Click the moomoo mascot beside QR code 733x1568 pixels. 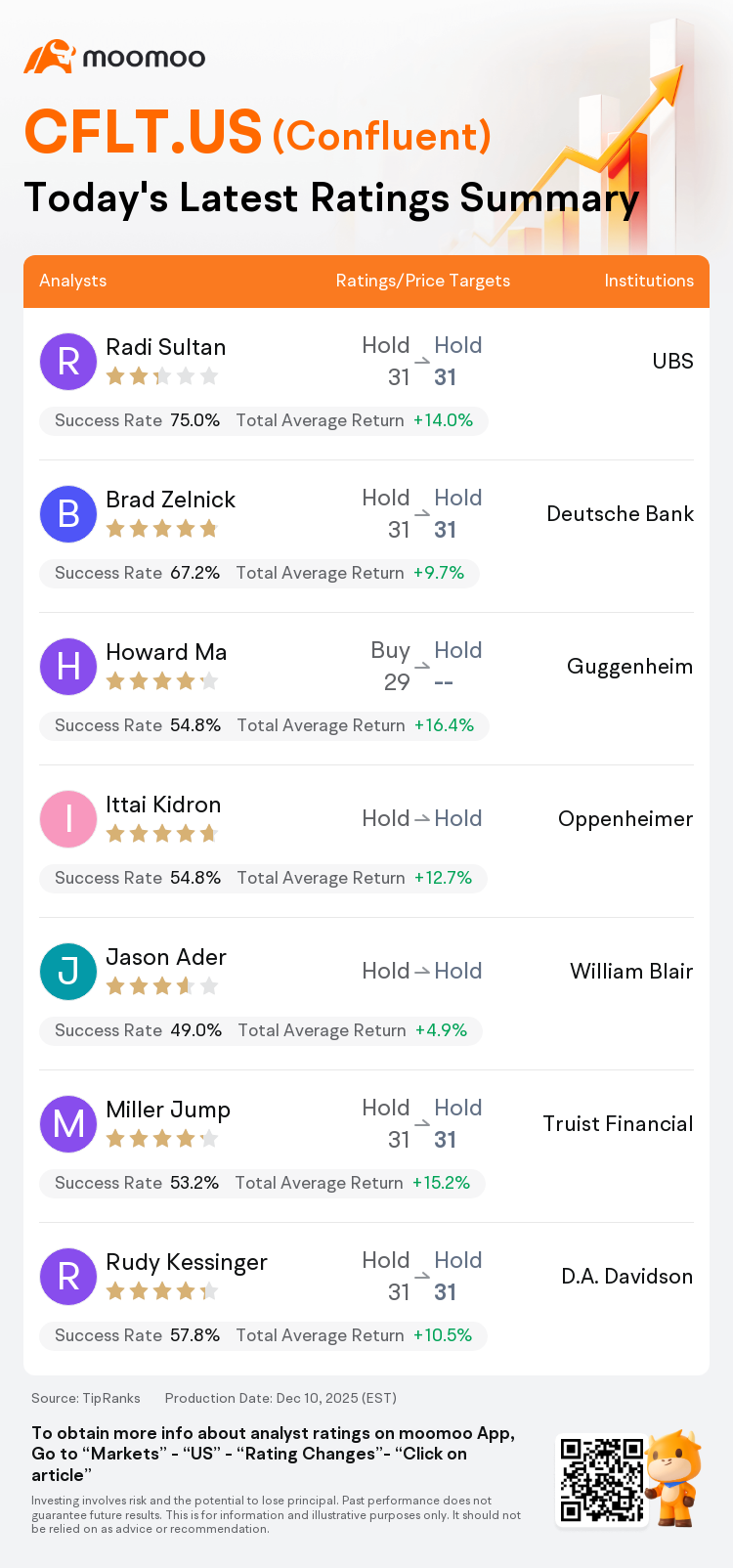pos(675,1477)
